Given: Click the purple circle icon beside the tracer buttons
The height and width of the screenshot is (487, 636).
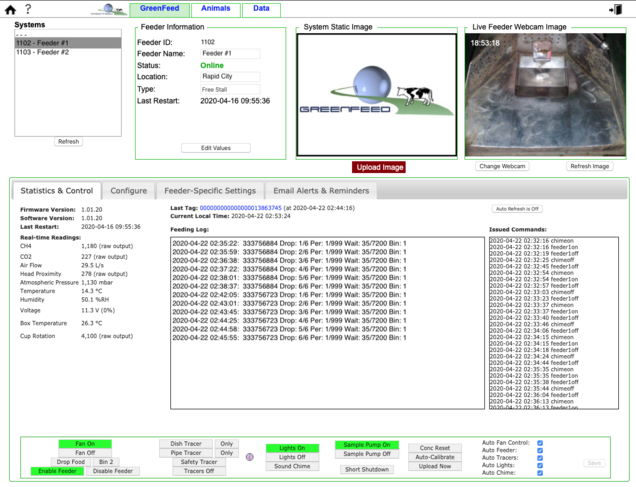Looking at the screenshot, I should tap(249, 456).
